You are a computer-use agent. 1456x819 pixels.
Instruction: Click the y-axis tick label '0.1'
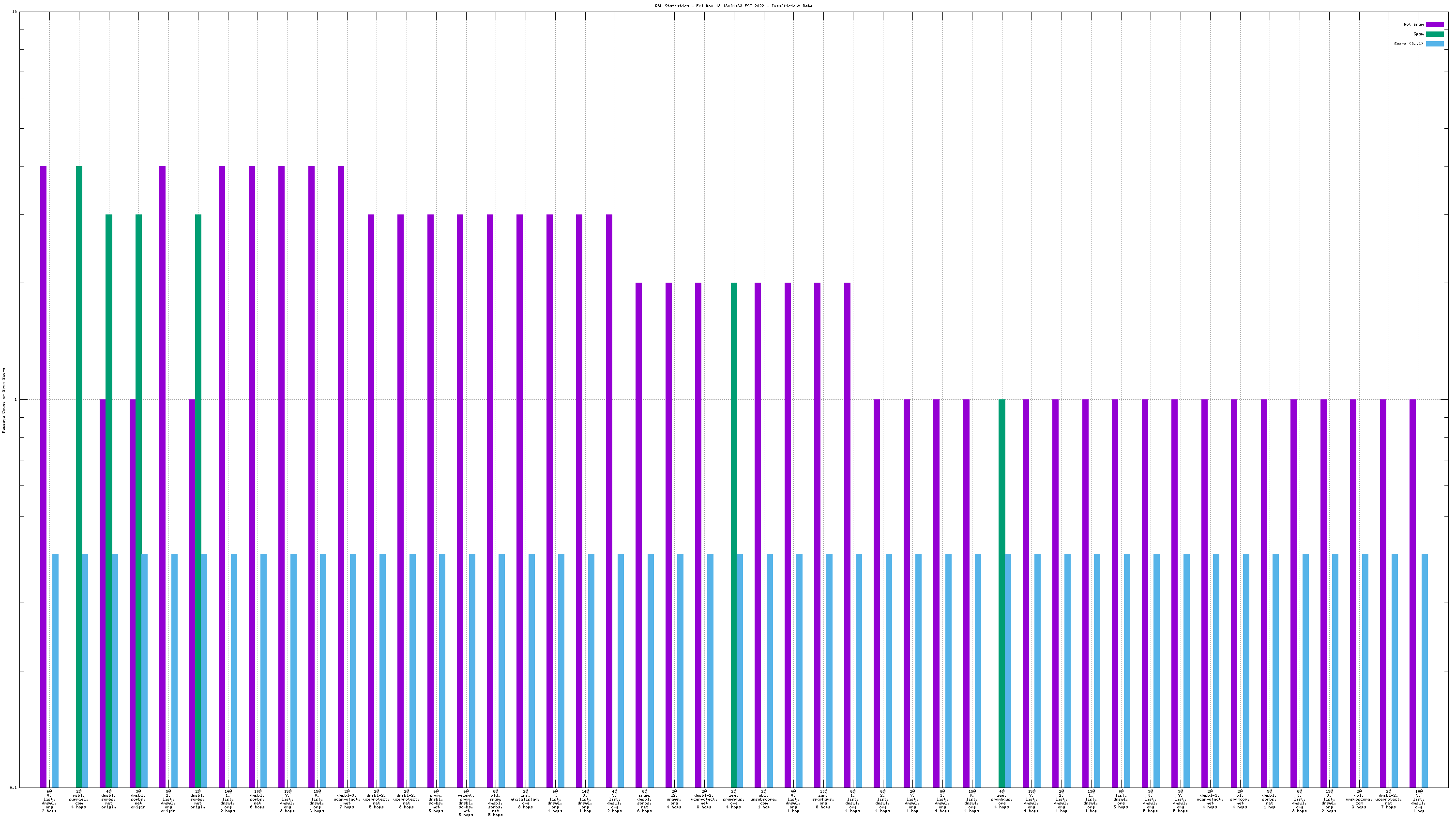tap(14, 788)
